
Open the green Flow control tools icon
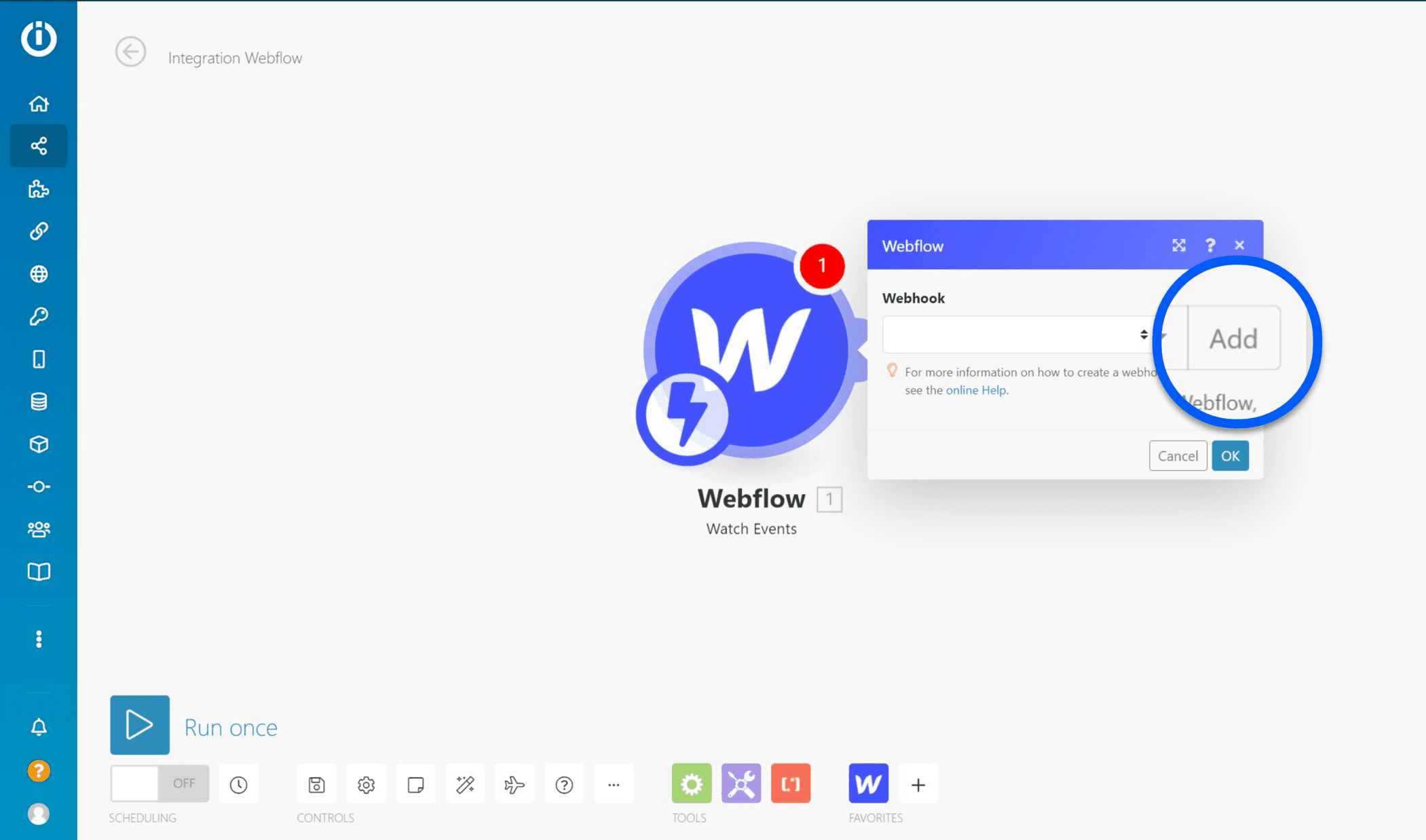pos(692,784)
